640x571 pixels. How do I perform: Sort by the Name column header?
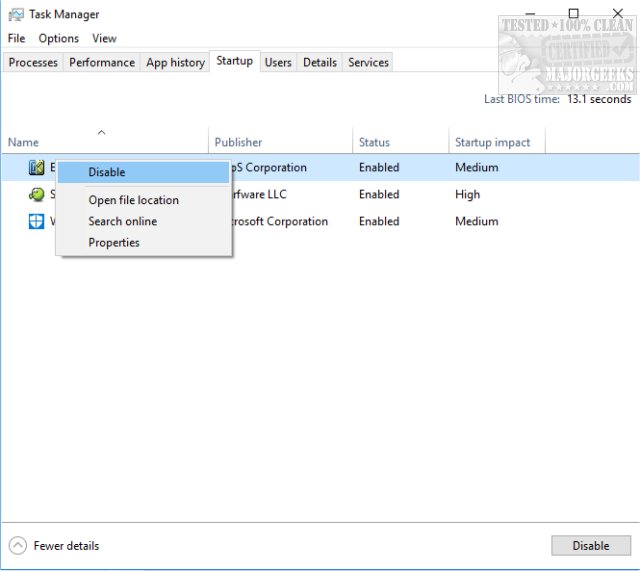pyautogui.click(x=105, y=141)
